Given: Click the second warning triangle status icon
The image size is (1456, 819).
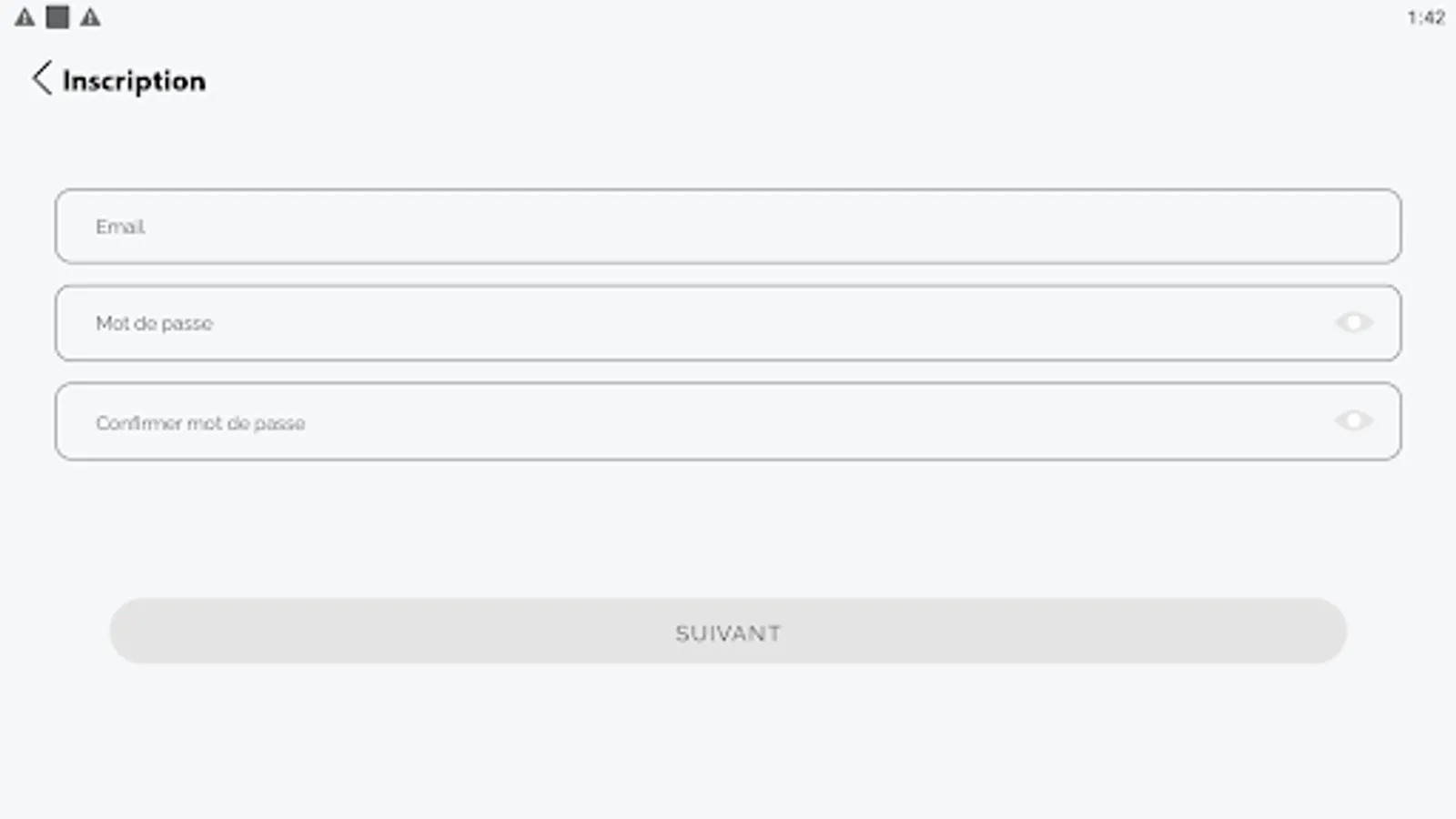Looking at the screenshot, I should click(90, 17).
